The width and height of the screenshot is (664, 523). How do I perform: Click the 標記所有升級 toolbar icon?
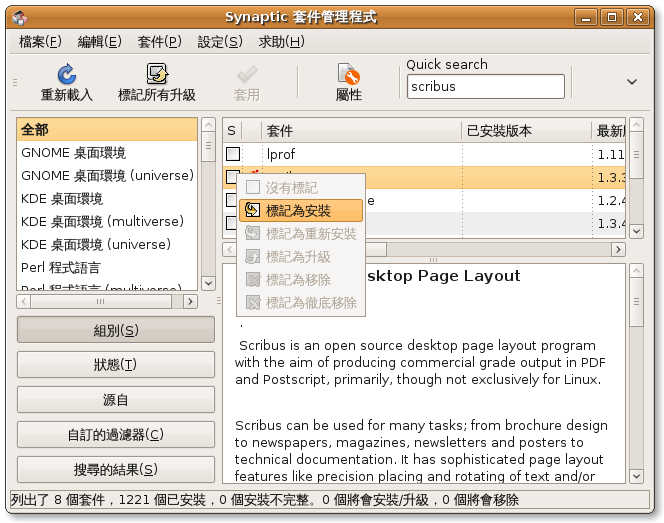pos(157,74)
